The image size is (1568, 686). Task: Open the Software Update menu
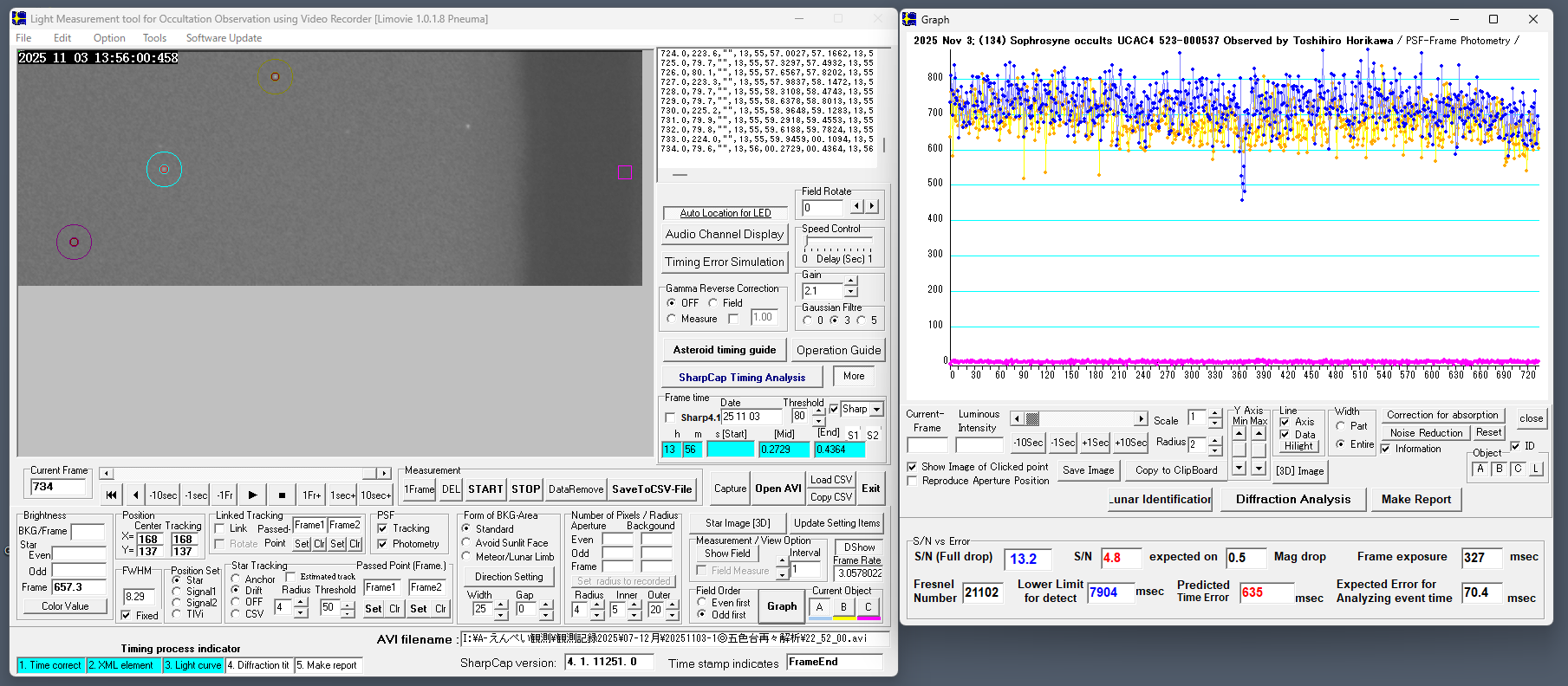coord(224,38)
